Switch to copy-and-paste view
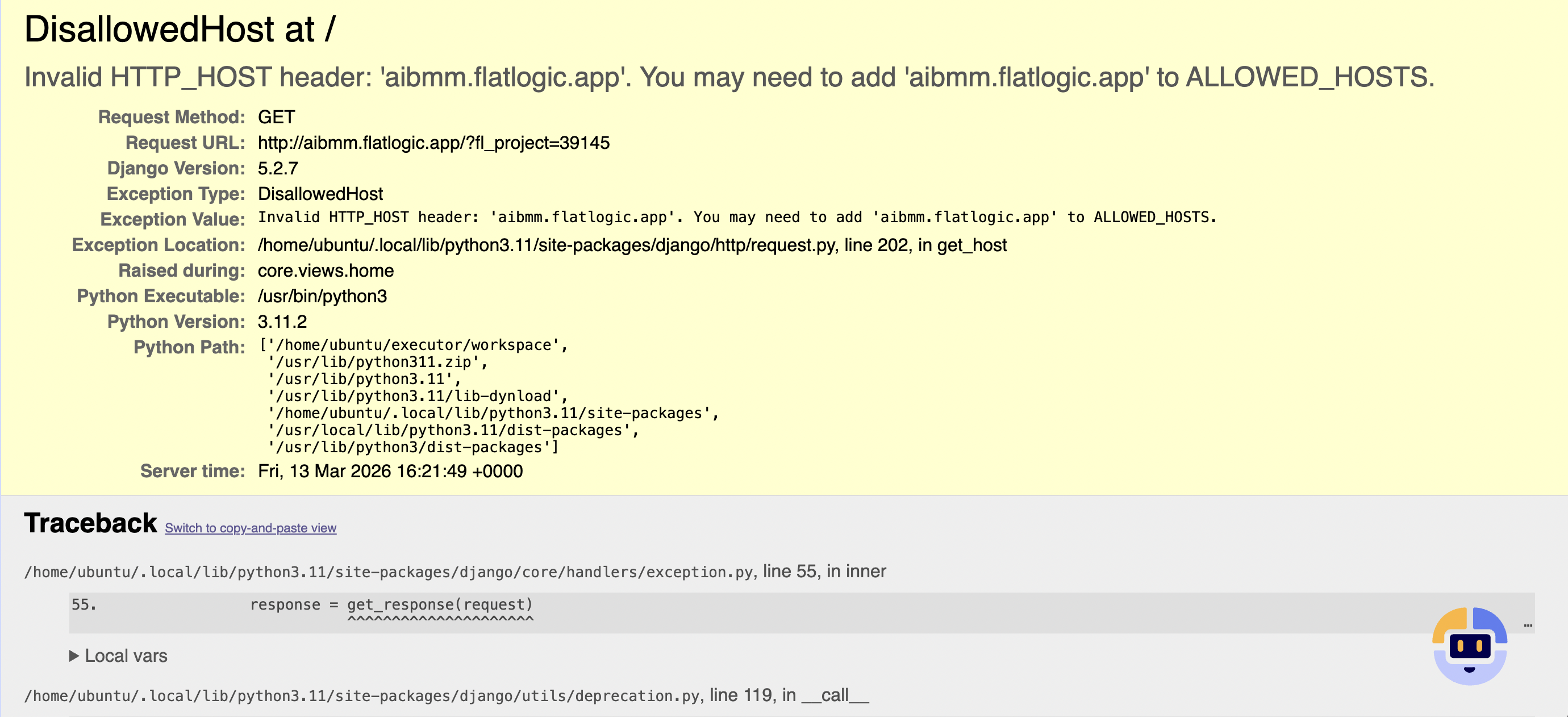The width and height of the screenshot is (1568, 717). [x=250, y=528]
